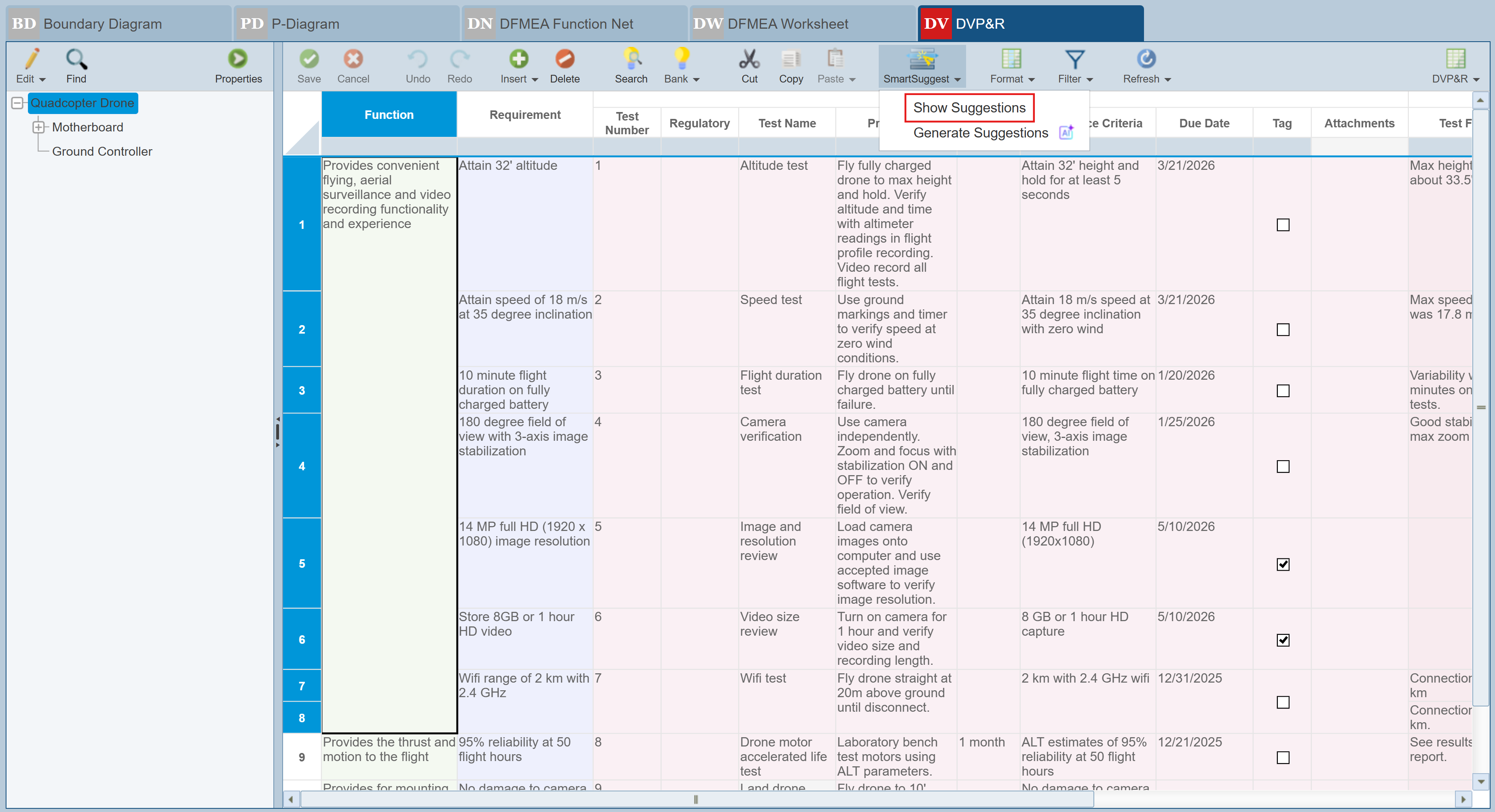Click the Copy icon
1495x812 pixels.
(791, 59)
